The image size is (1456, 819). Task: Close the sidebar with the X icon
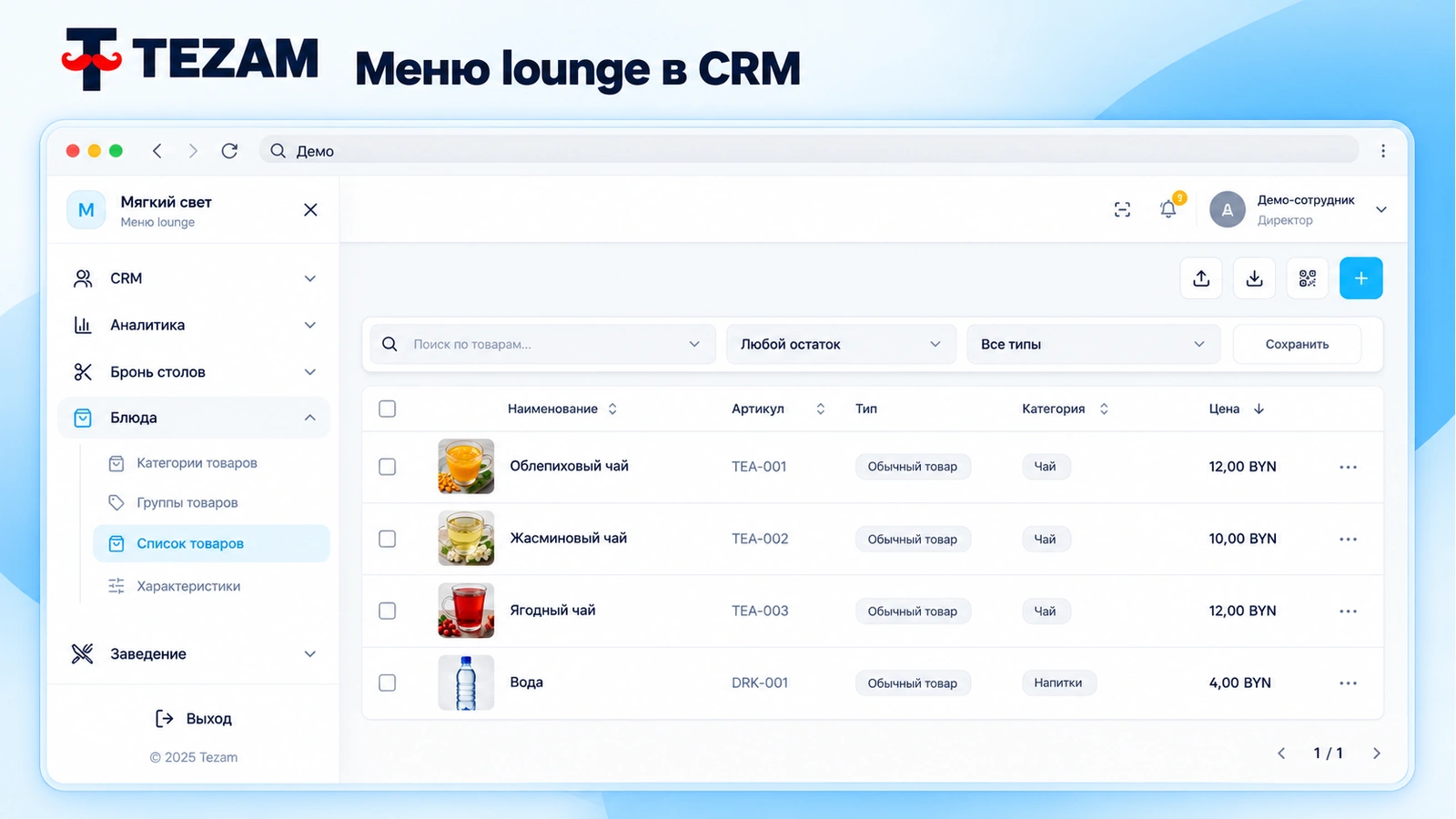(x=310, y=210)
